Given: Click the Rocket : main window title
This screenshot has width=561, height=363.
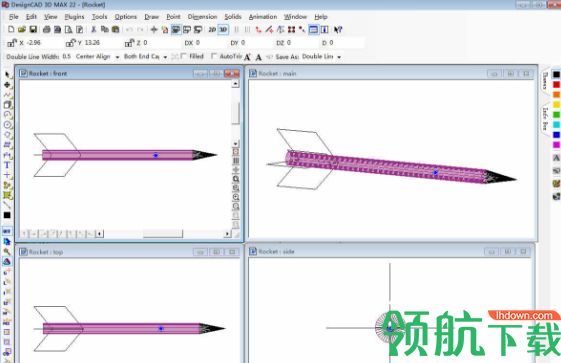Looking at the screenshot, I should 277,73.
